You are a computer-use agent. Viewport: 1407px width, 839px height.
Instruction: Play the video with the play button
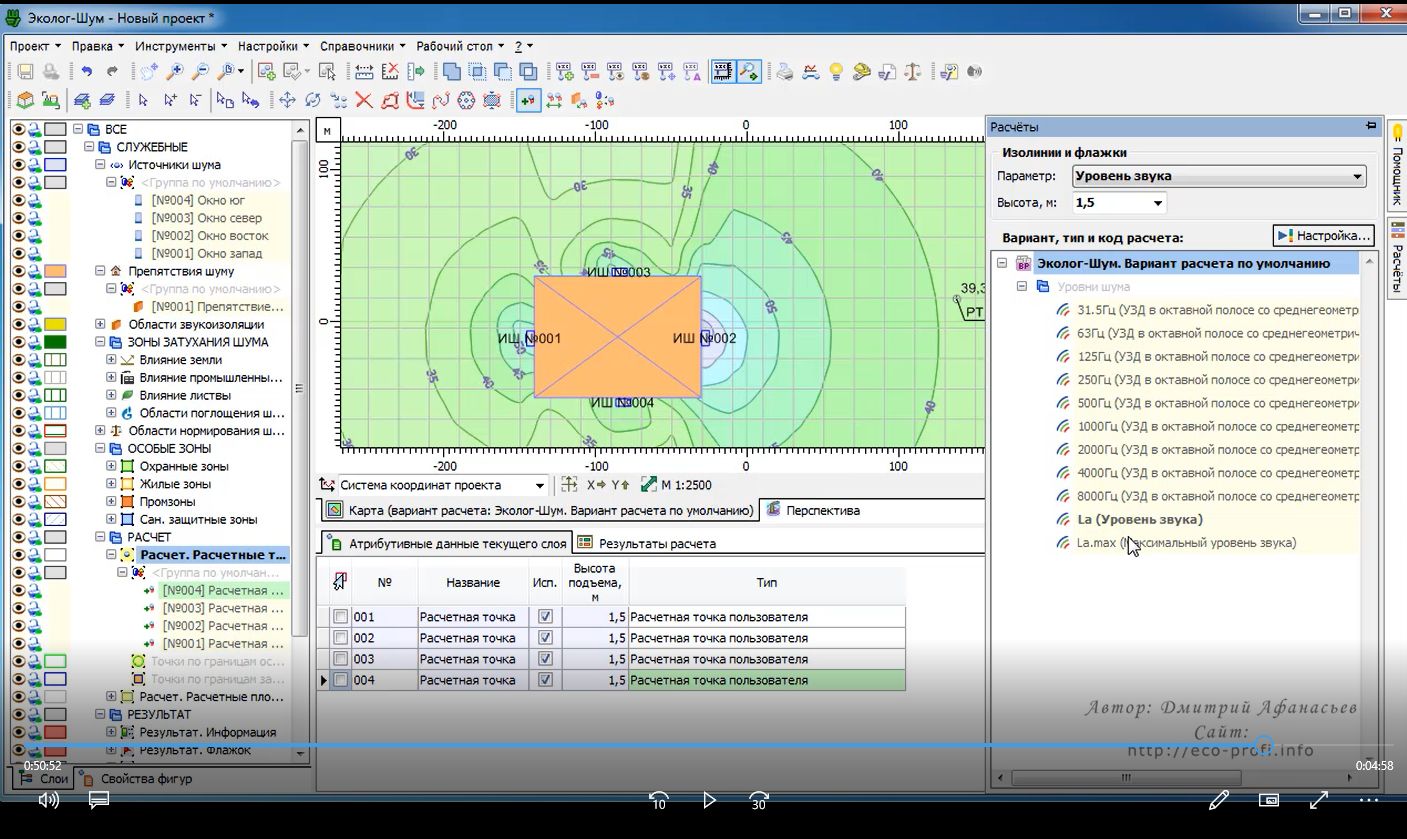click(709, 800)
